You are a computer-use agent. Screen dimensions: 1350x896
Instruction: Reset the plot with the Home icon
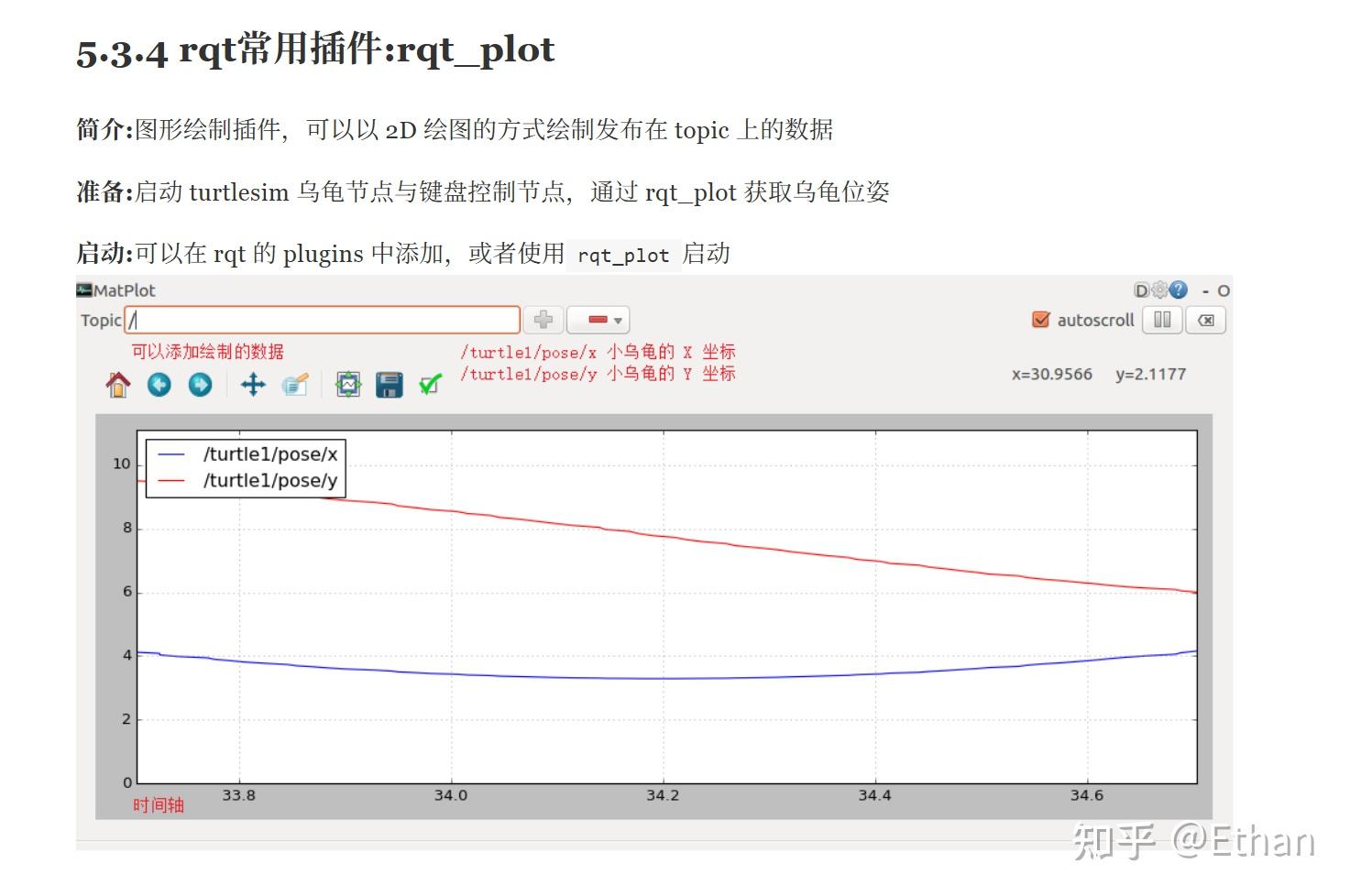point(118,385)
